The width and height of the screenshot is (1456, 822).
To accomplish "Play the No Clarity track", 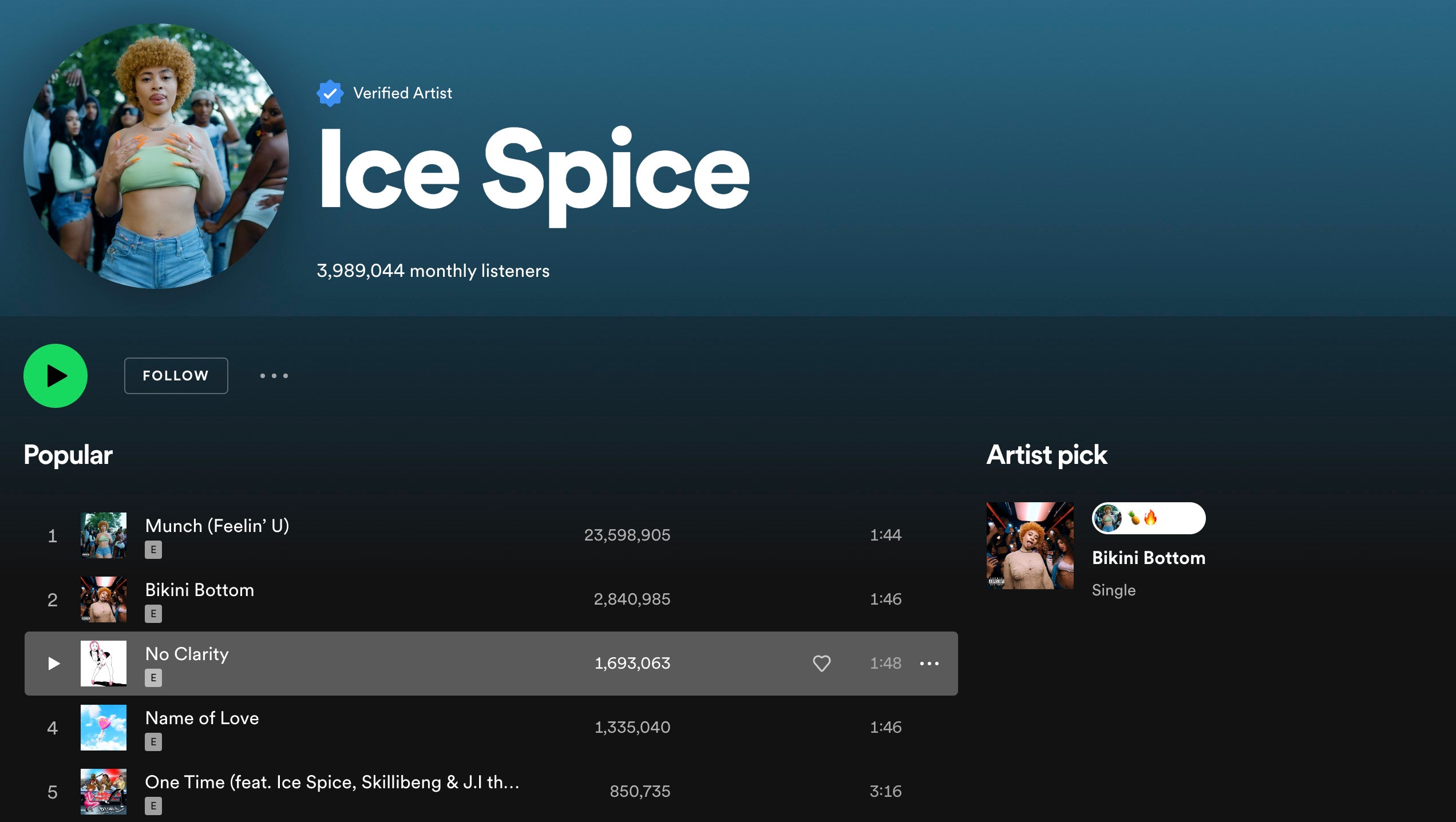I will 54,664.
